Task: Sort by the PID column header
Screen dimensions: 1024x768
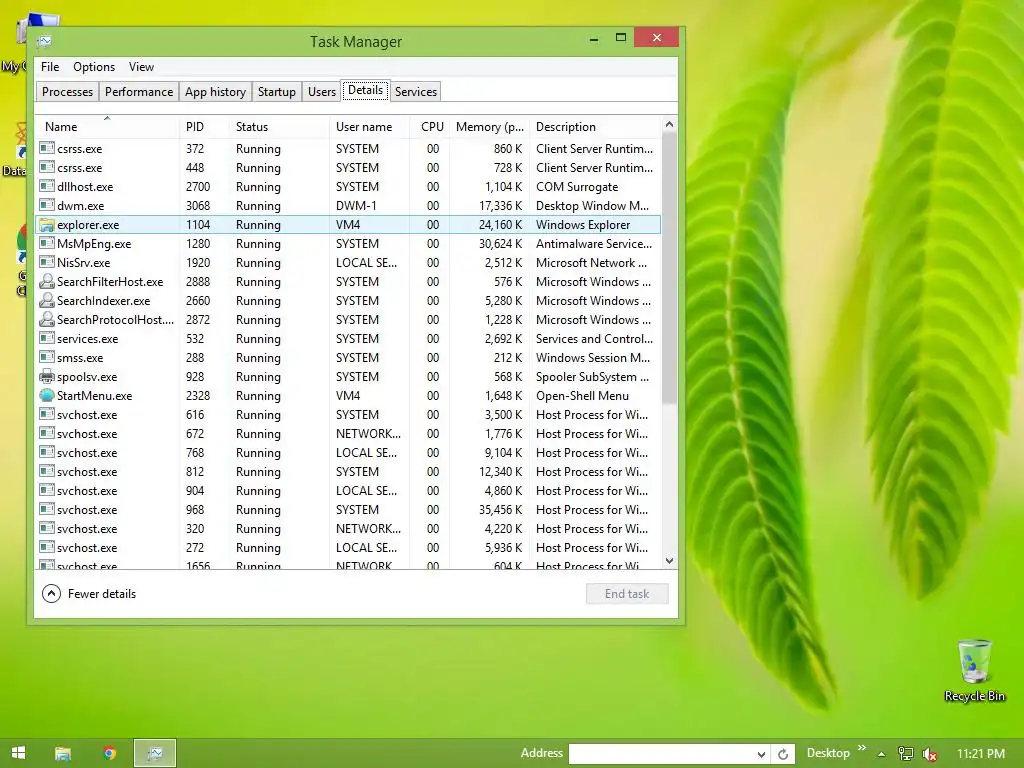Action: 204,127
